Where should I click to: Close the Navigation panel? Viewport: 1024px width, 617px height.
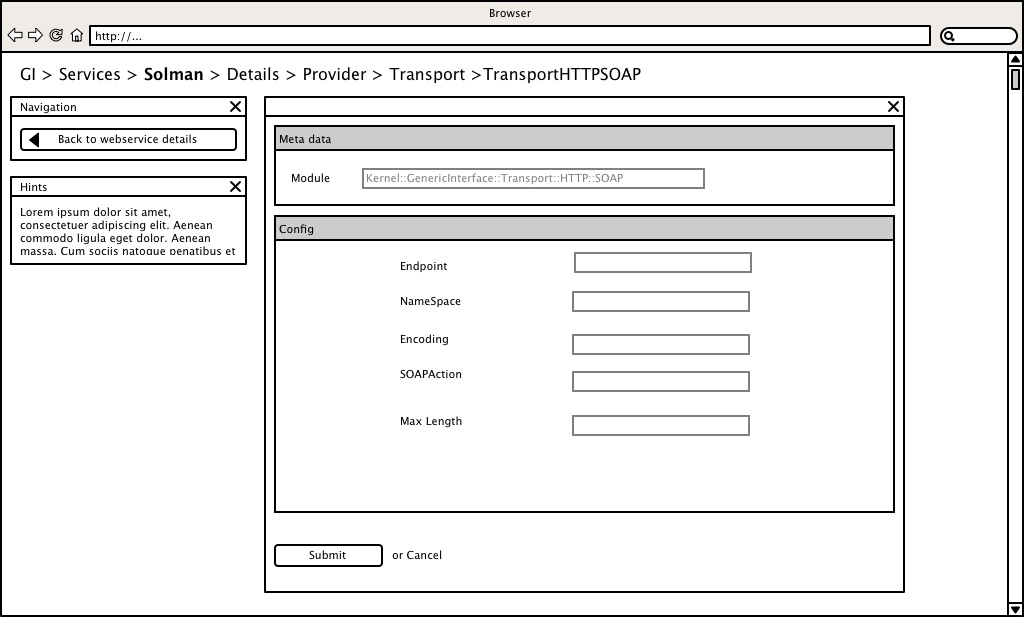coord(235,107)
